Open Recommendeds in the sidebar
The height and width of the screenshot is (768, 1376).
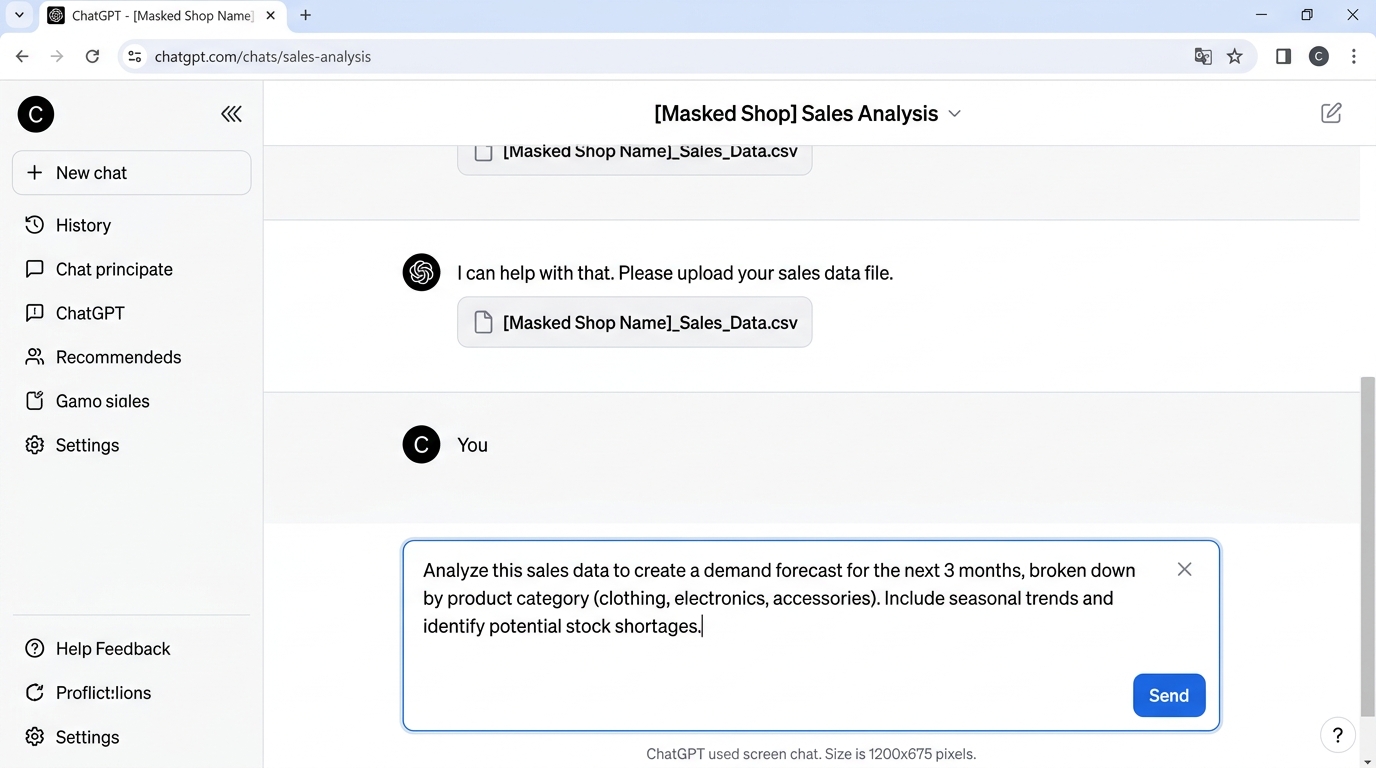[x=118, y=357]
